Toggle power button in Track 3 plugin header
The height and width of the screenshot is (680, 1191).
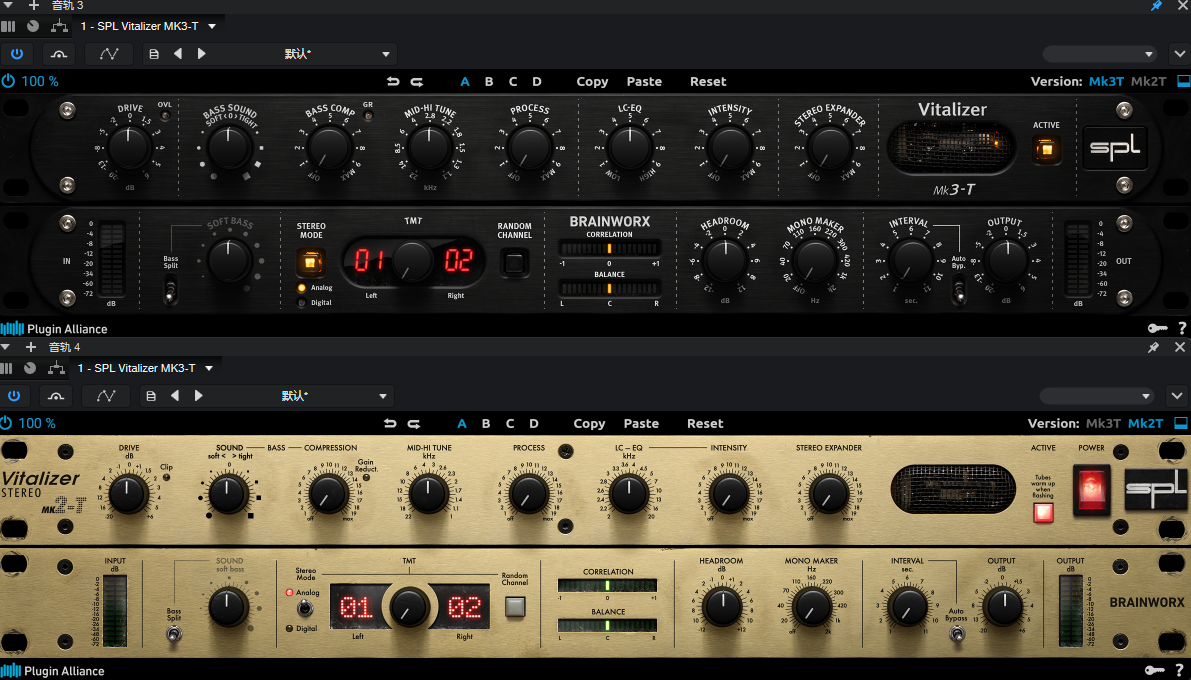coord(17,54)
